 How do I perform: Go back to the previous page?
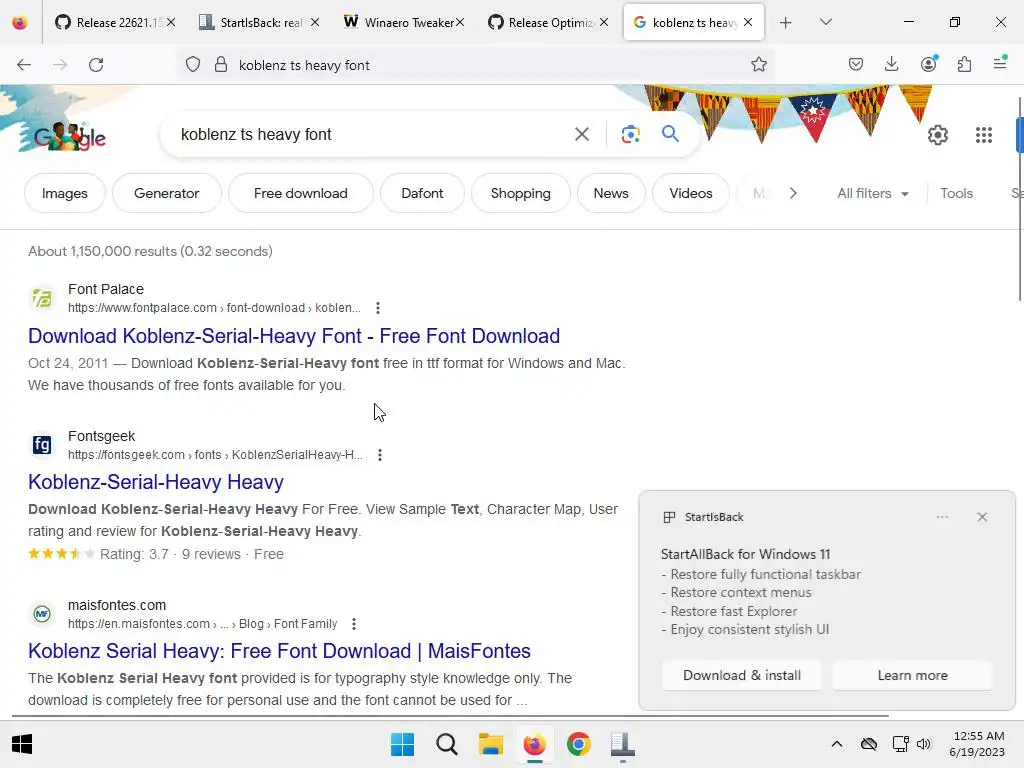(x=24, y=65)
